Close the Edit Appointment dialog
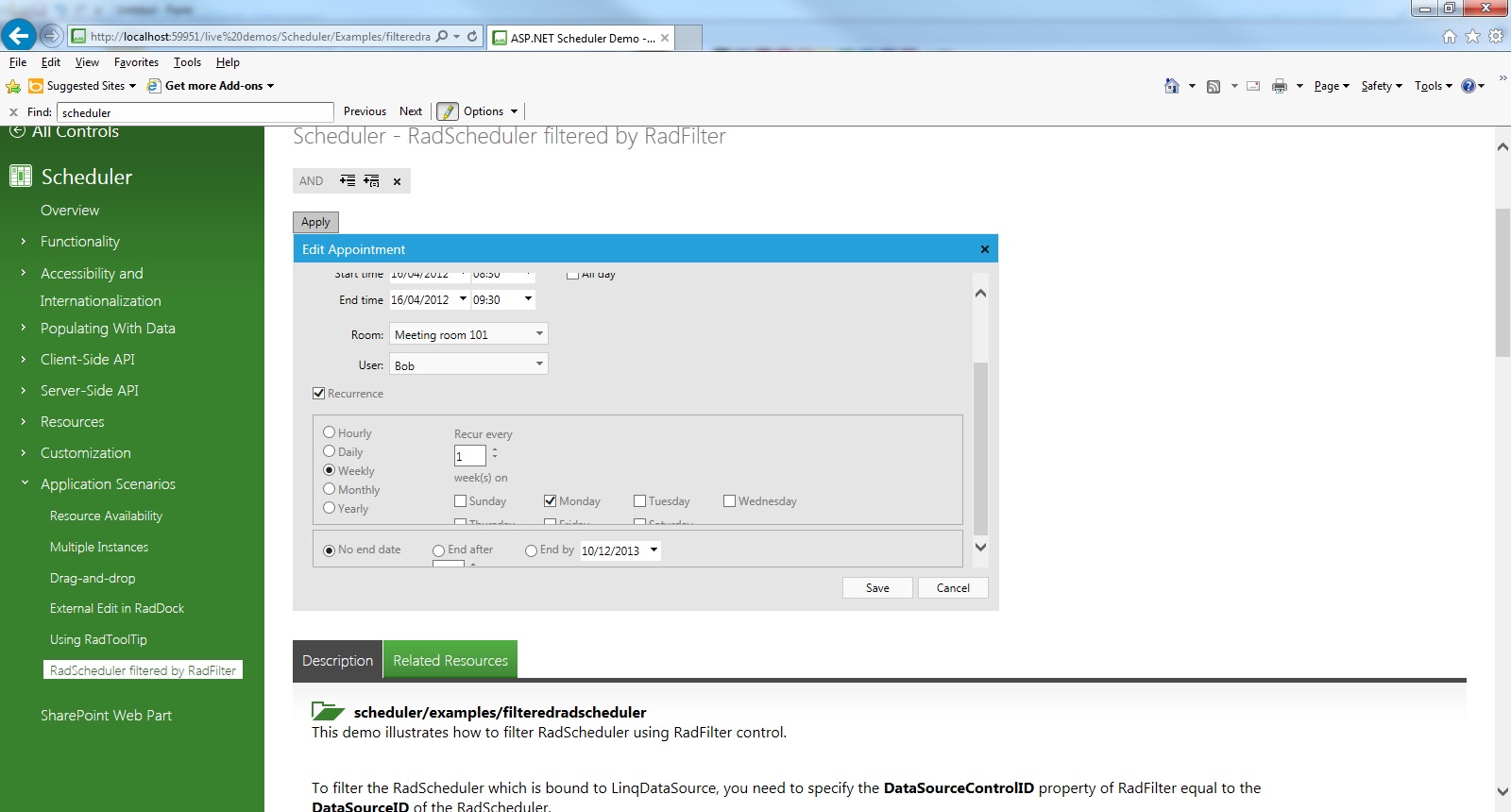Viewport: 1511px width, 812px height. tap(985, 249)
